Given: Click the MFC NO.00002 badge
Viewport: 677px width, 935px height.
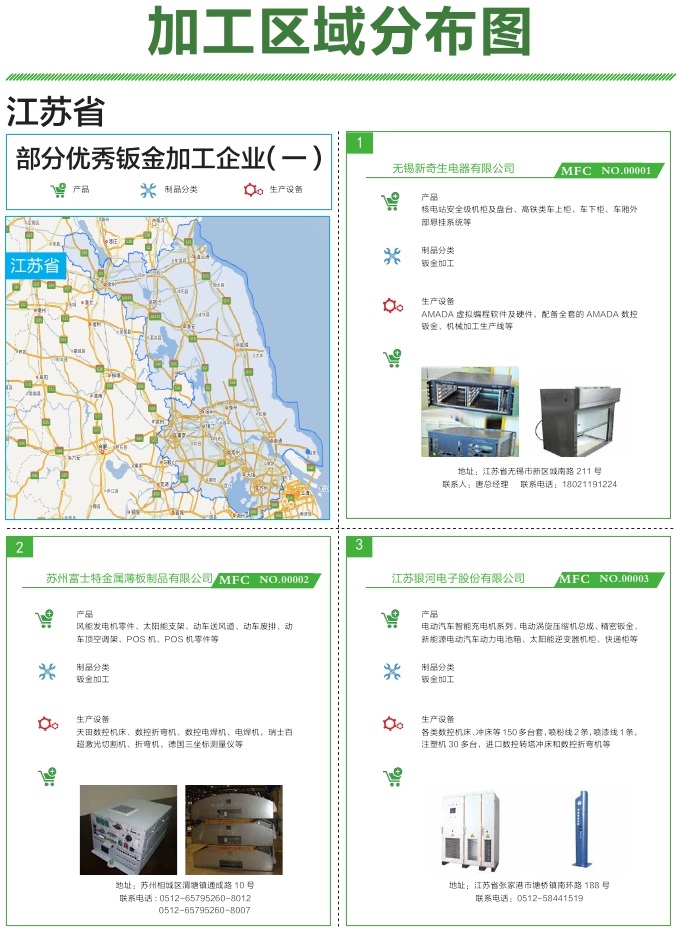Looking at the screenshot, I should click(x=265, y=580).
